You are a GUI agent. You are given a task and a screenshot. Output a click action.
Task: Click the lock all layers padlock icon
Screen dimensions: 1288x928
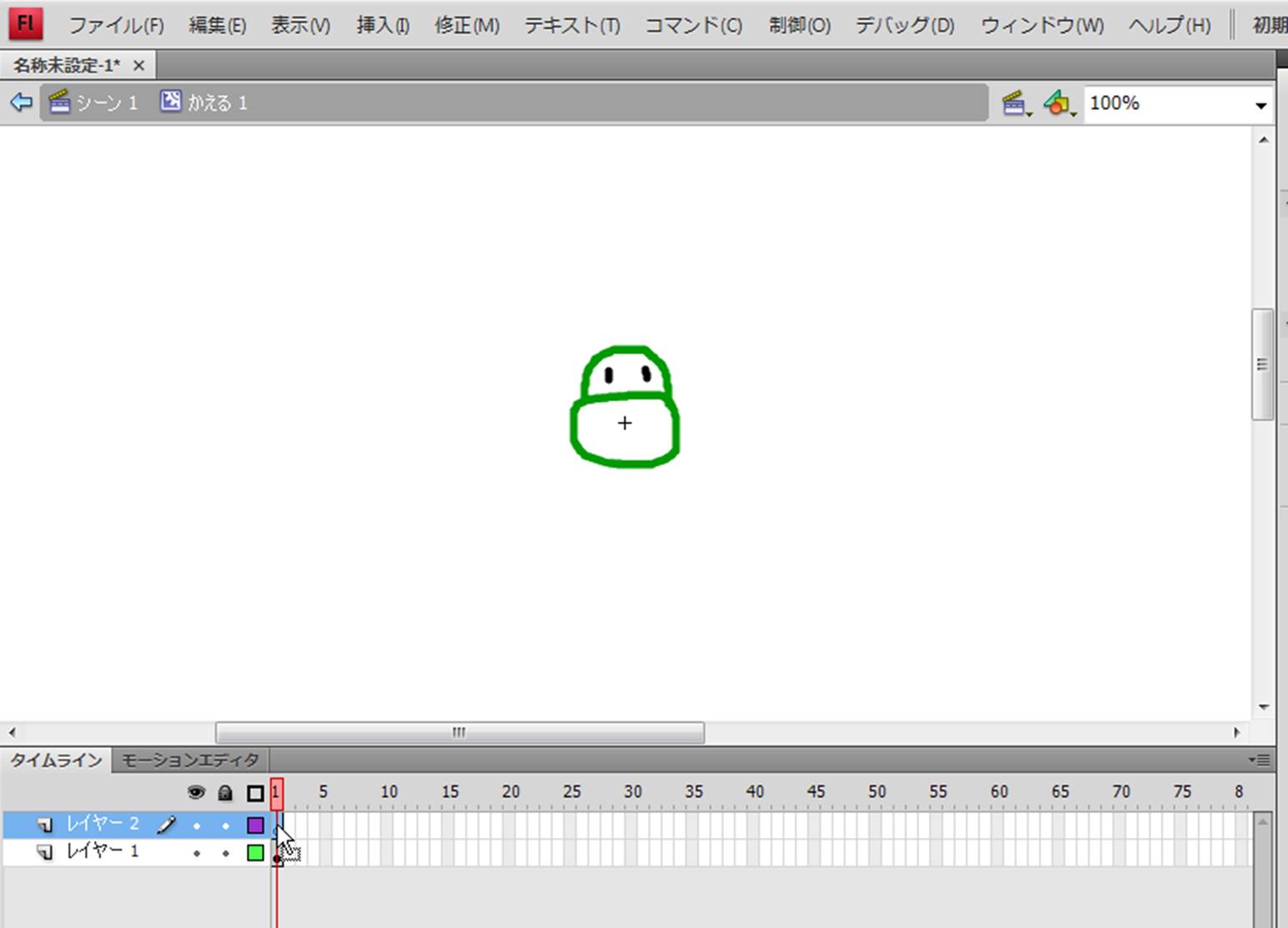(225, 793)
